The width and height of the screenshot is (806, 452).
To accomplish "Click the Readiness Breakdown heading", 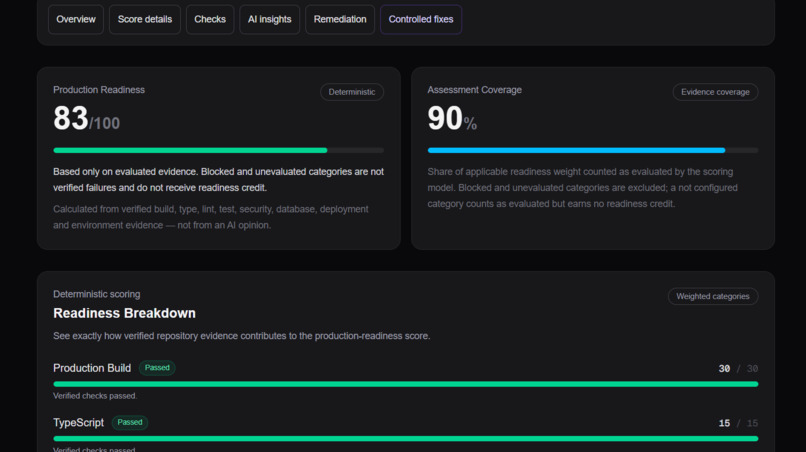I will point(124,313).
